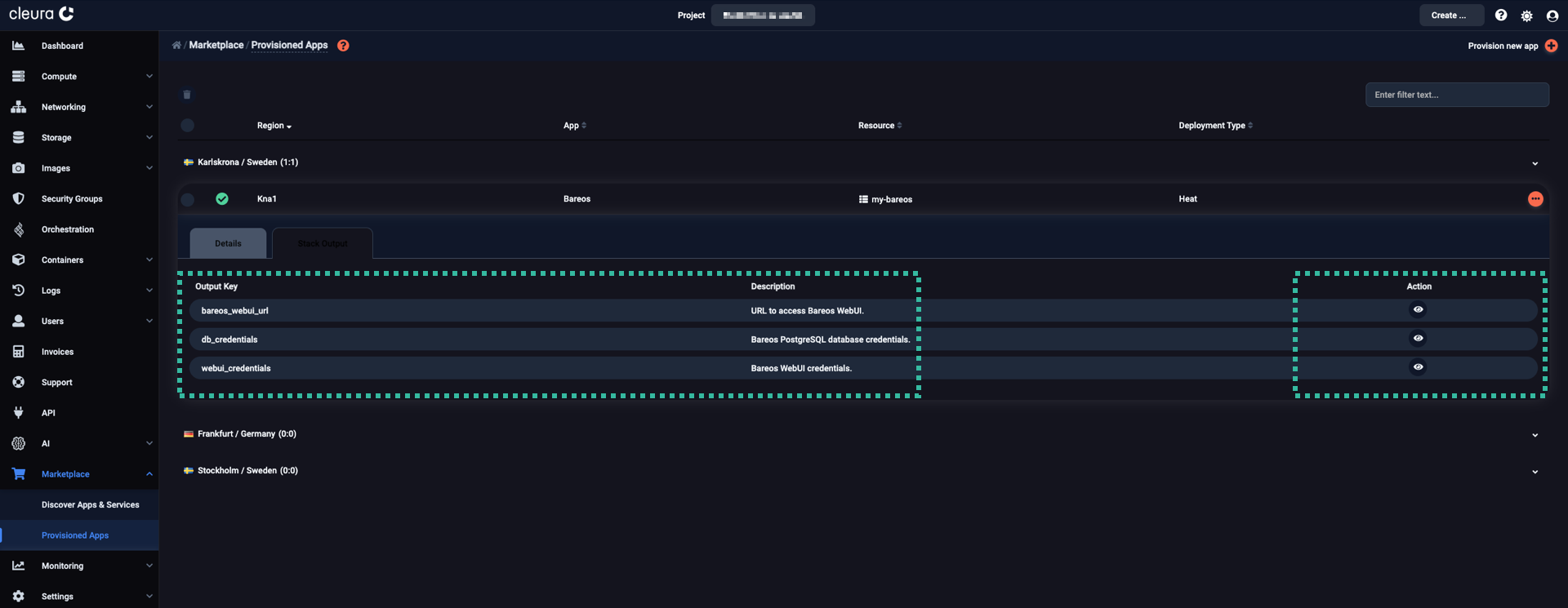
Task: Expand the Frankfurt / Germany region
Action: coord(1535,435)
